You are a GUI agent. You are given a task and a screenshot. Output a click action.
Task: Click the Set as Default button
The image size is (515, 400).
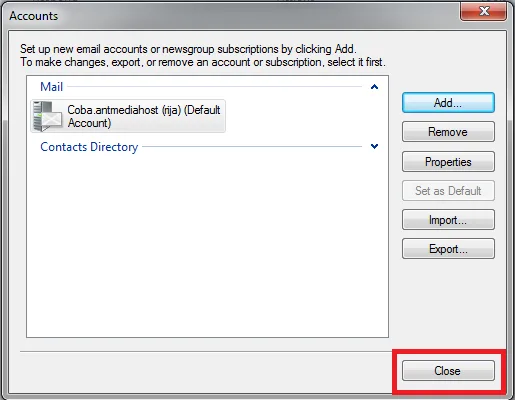click(x=448, y=191)
